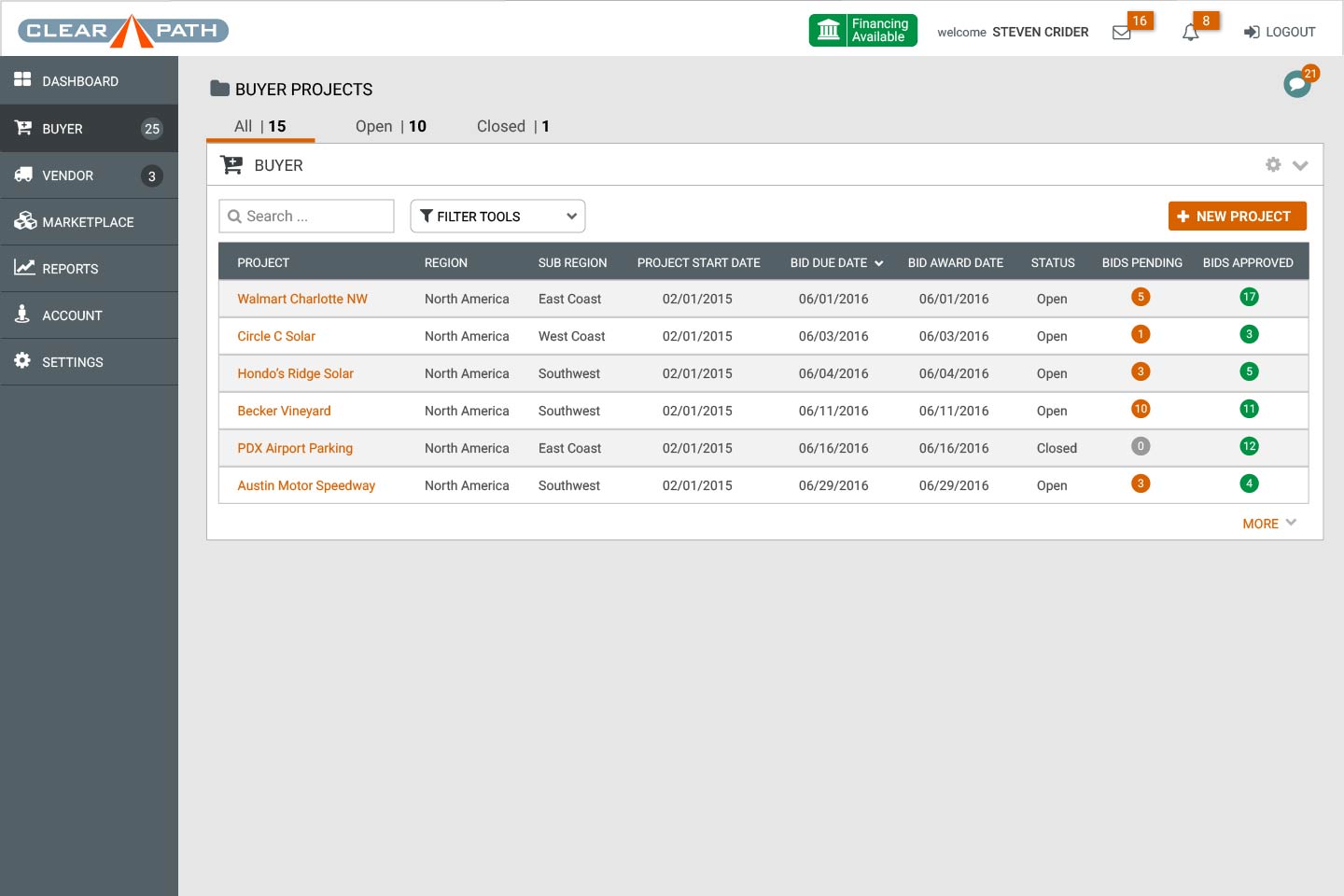Switch to the Closed projects tab

tap(512, 127)
